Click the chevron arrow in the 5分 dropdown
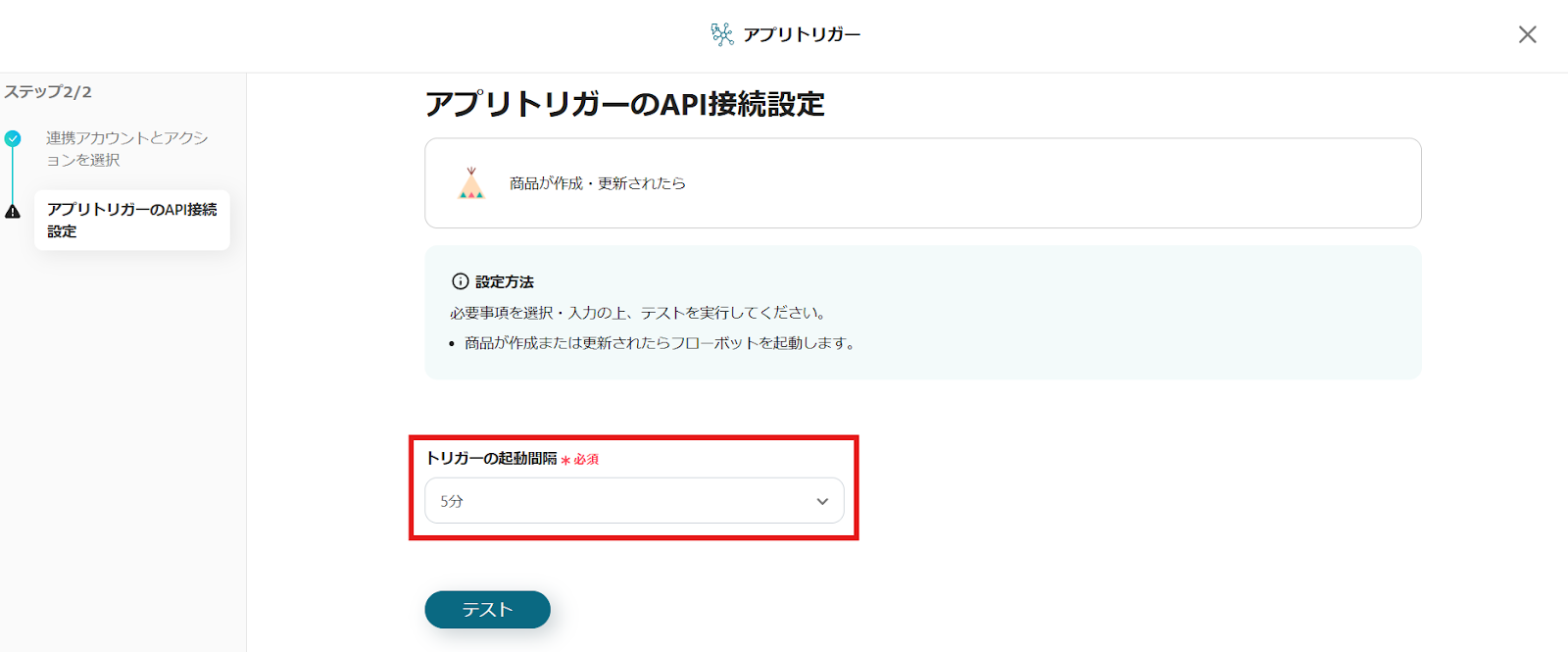This screenshot has width=1568, height=652. (822, 501)
